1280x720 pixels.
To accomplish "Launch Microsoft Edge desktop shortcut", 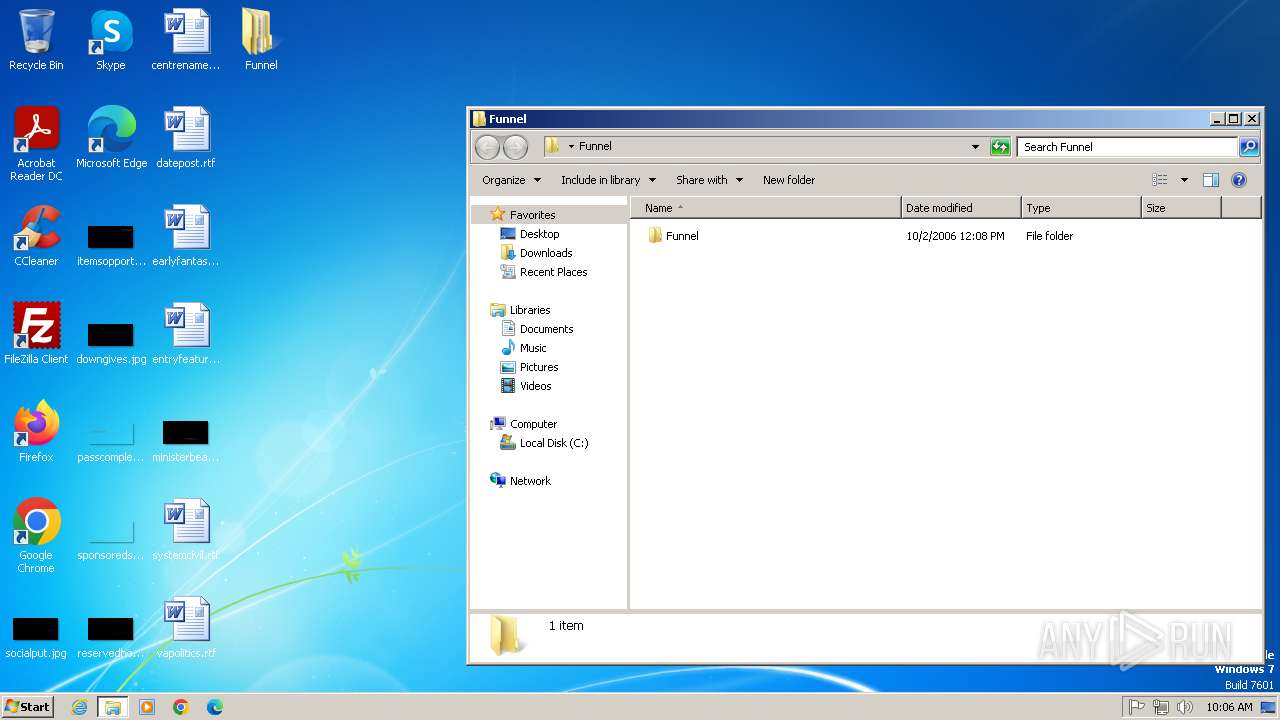I will point(111,138).
